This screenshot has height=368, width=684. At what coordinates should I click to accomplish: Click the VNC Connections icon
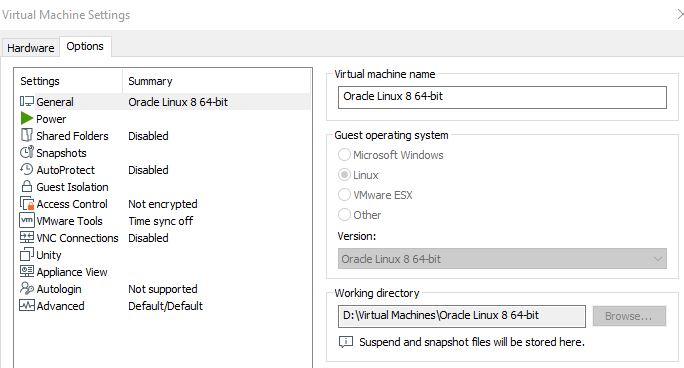[x=27, y=237]
